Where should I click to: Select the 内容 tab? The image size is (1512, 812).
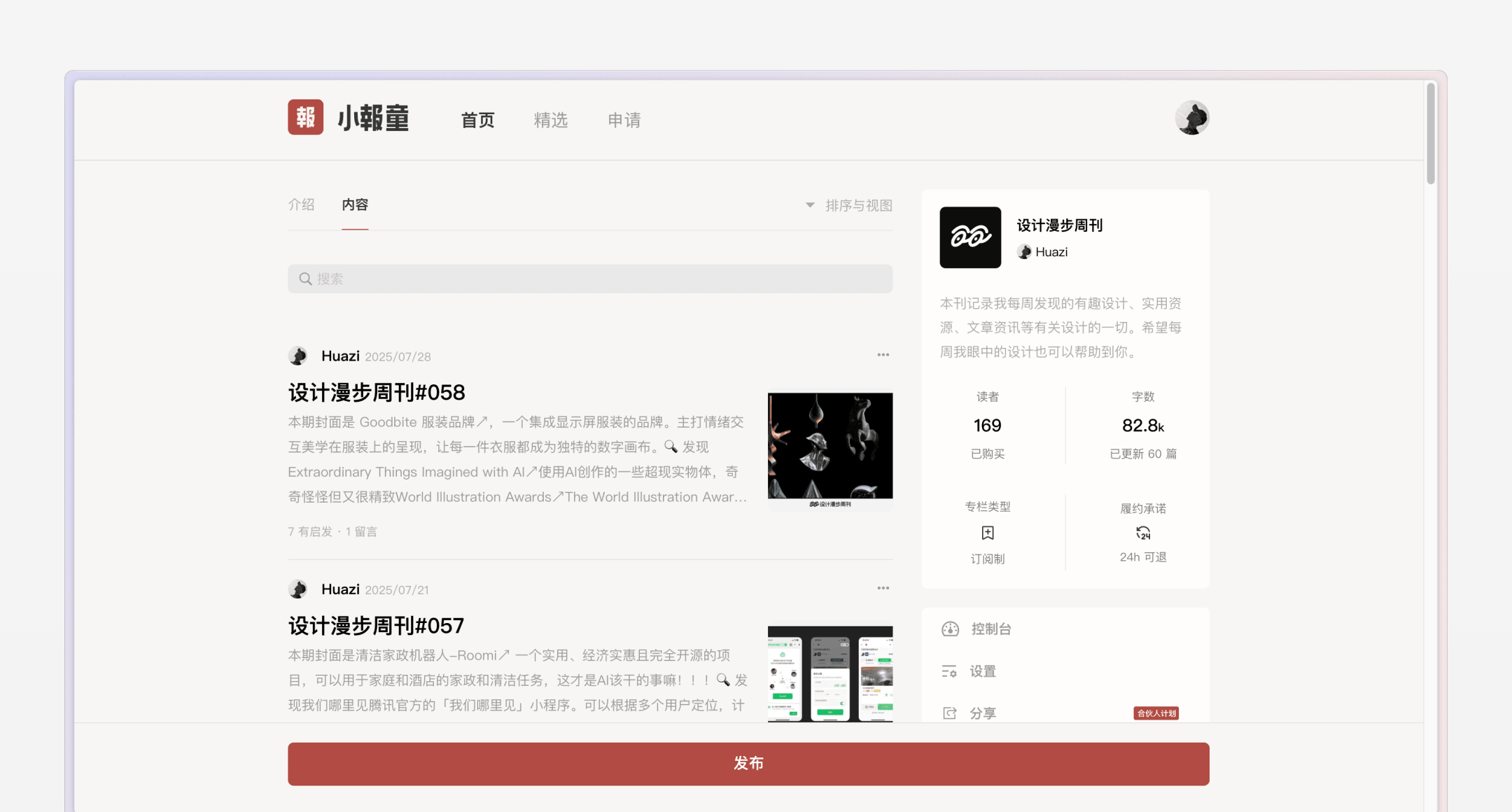click(x=355, y=204)
